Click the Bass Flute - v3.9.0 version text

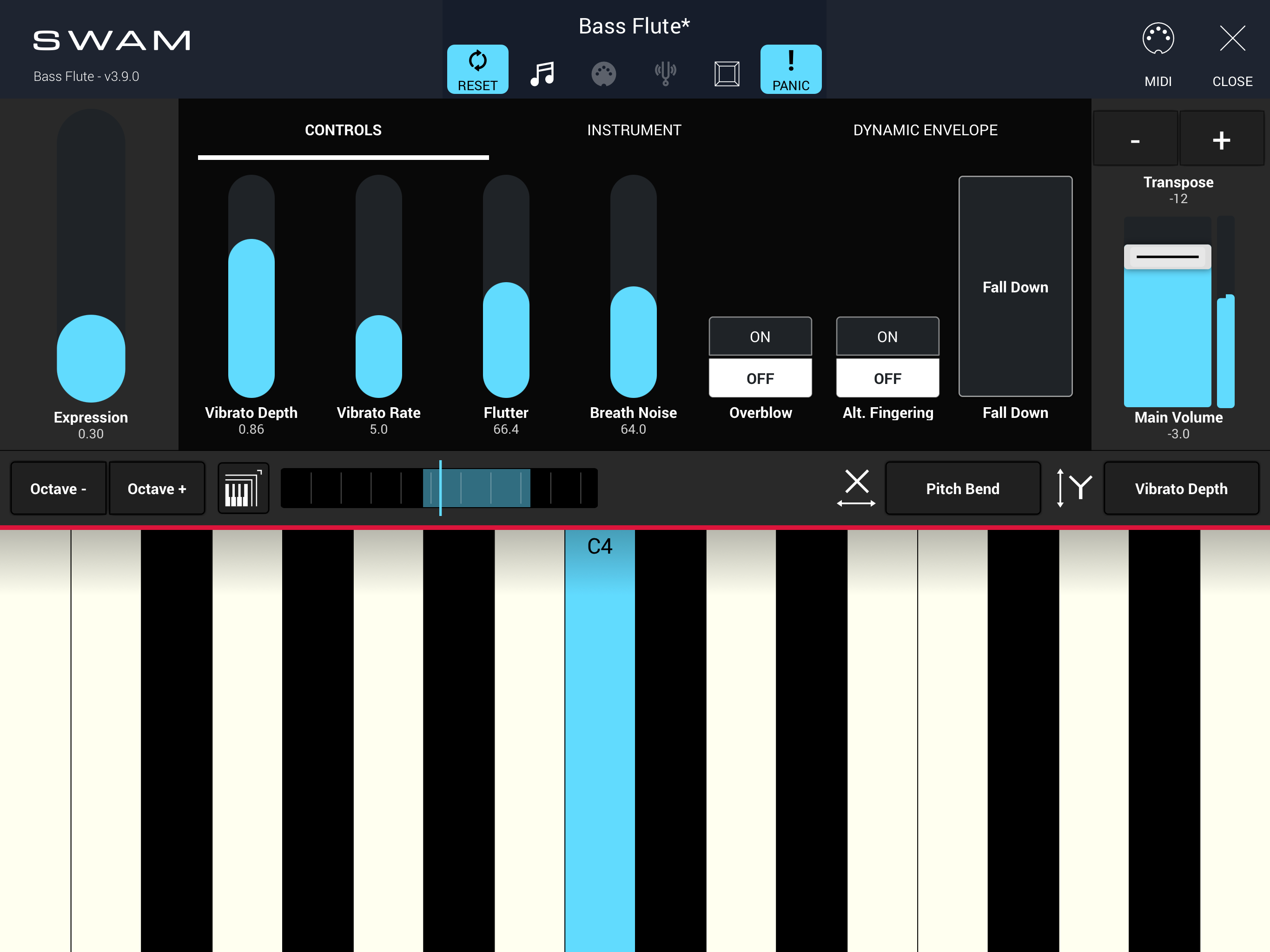(x=86, y=76)
